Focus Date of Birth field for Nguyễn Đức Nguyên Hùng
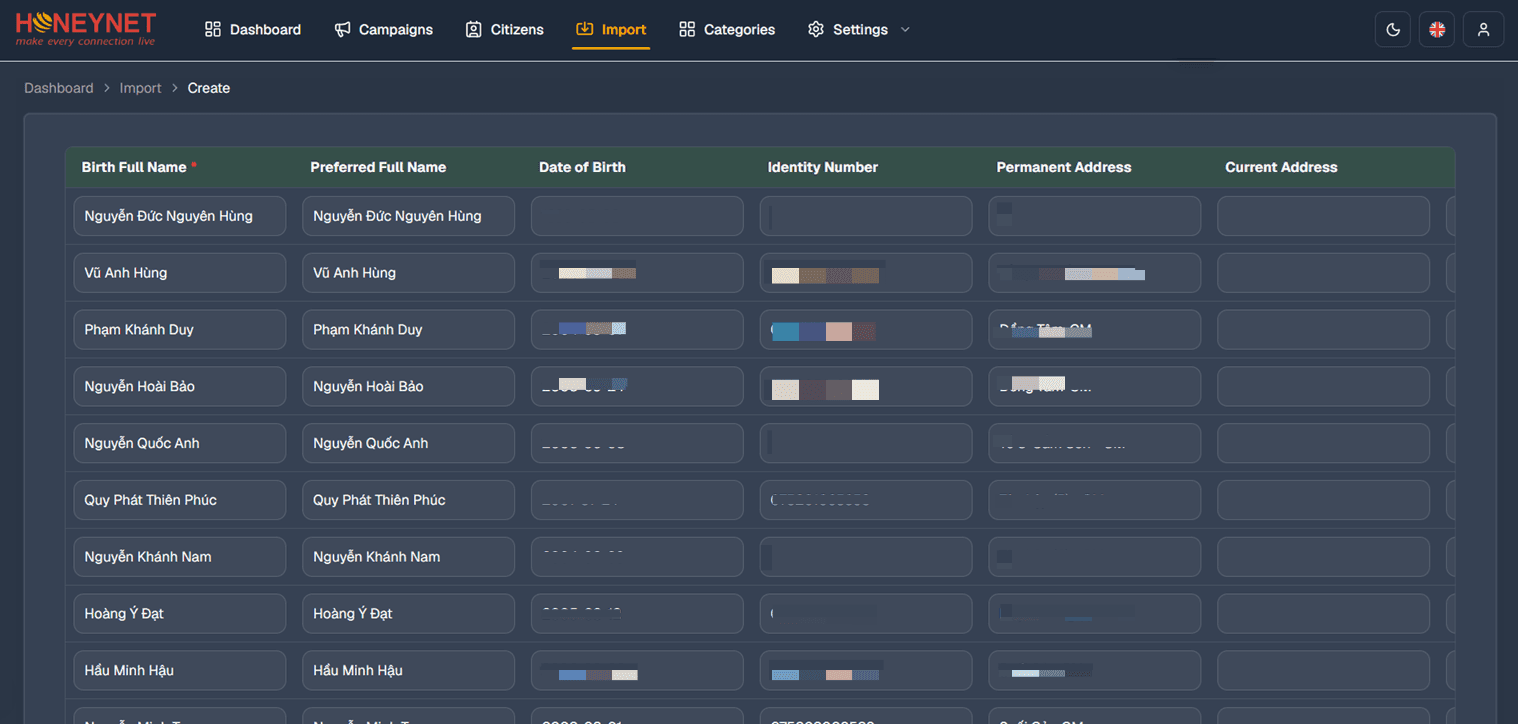Image resolution: width=1518 pixels, height=724 pixels. pyautogui.click(x=637, y=216)
